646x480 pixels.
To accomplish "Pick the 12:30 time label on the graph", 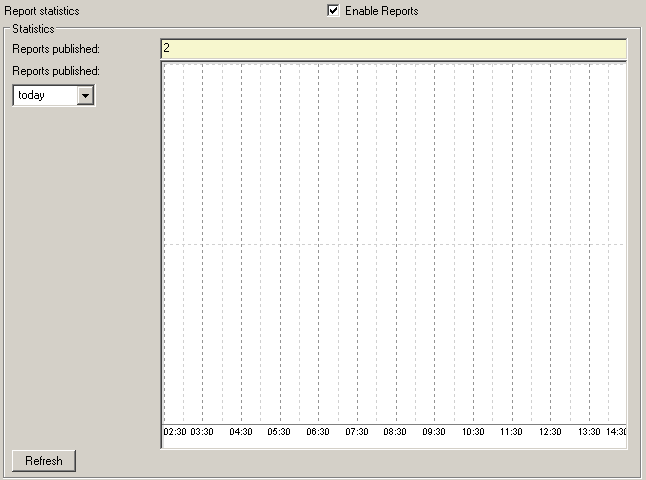I will pos(550,432).
